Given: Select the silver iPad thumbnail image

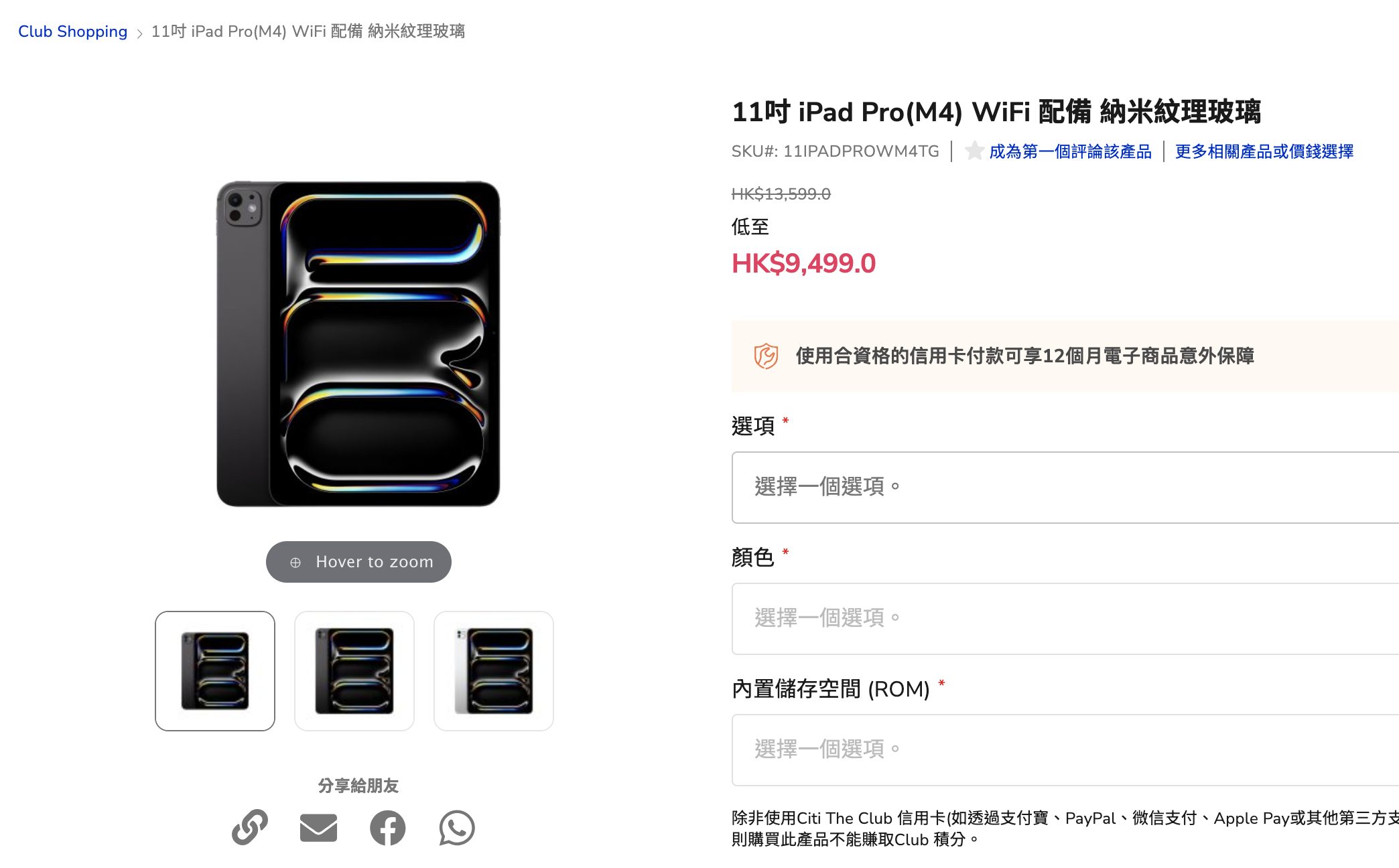Looking at the screenshot, I should click(x=494, y=671).
